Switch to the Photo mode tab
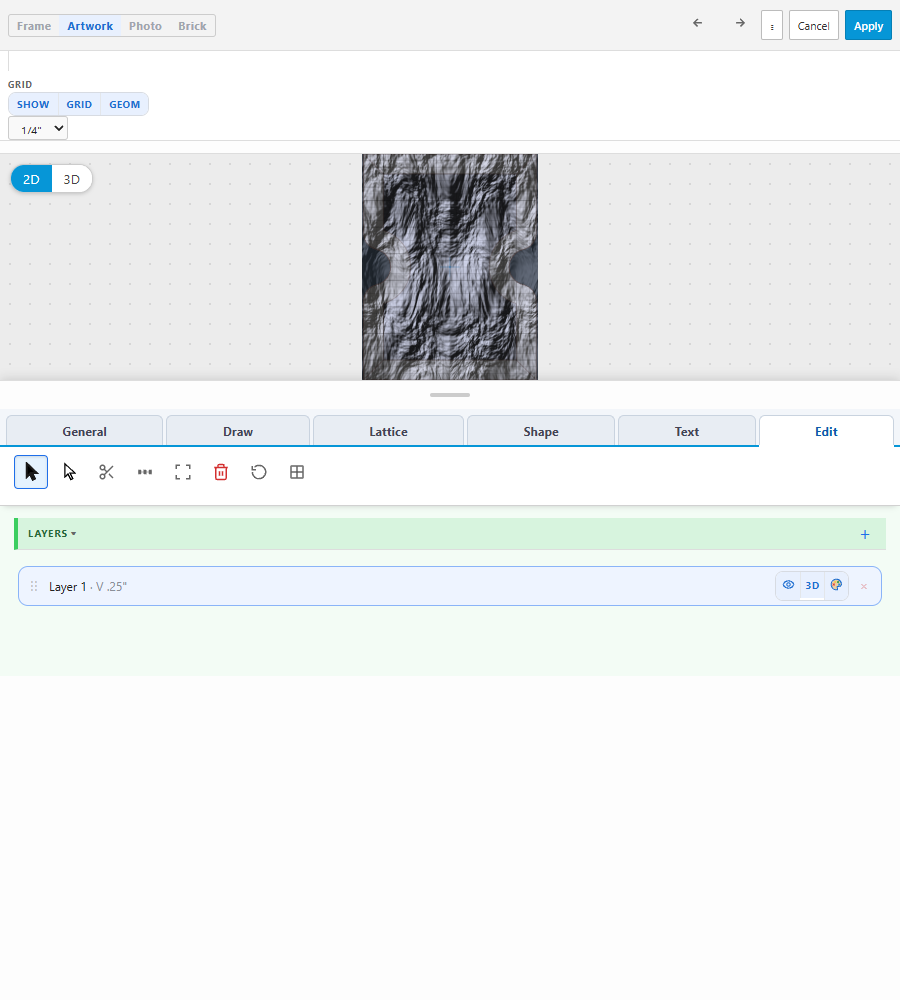 (x=145, y=26)
